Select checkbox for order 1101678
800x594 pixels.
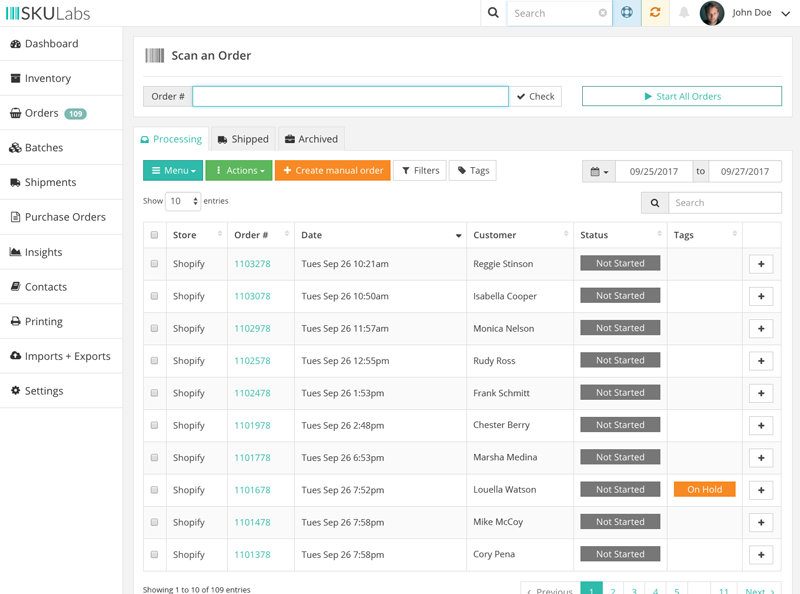click(x=155, y=490)
